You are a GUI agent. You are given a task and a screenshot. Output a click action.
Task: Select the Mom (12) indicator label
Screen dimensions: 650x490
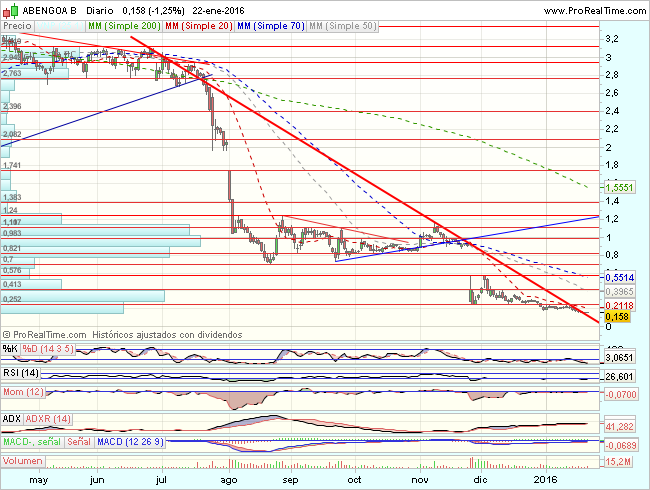click(x=24, y=392)
